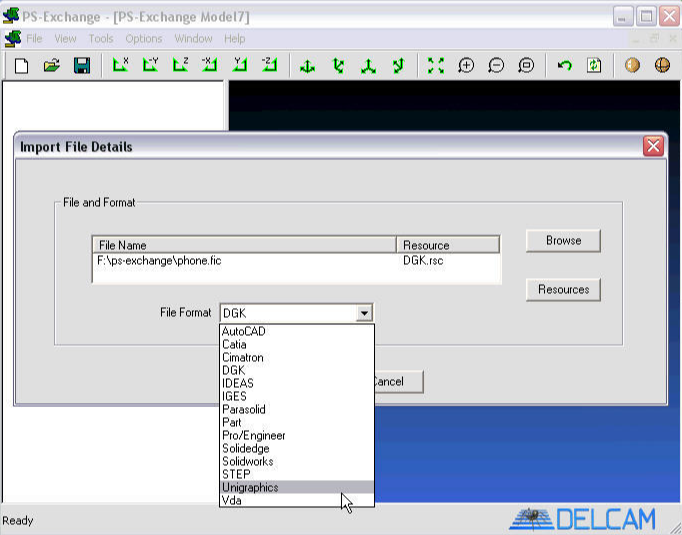Open the File menu
The height and width of the screenshot is (535, 682).
(34, 39)
